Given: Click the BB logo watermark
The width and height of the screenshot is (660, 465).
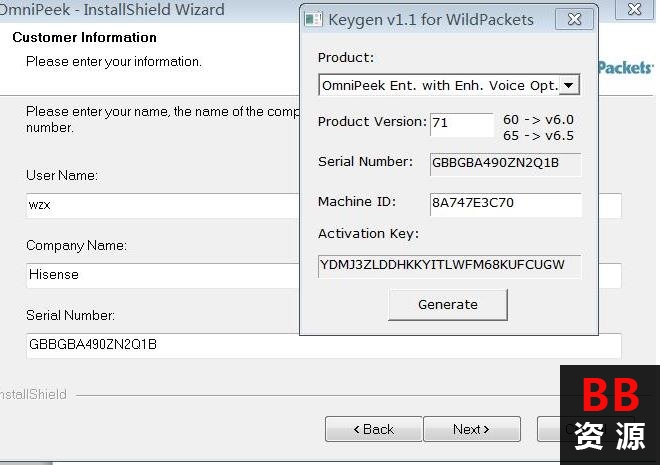Looking at the screenshot, I should (610, 415).
